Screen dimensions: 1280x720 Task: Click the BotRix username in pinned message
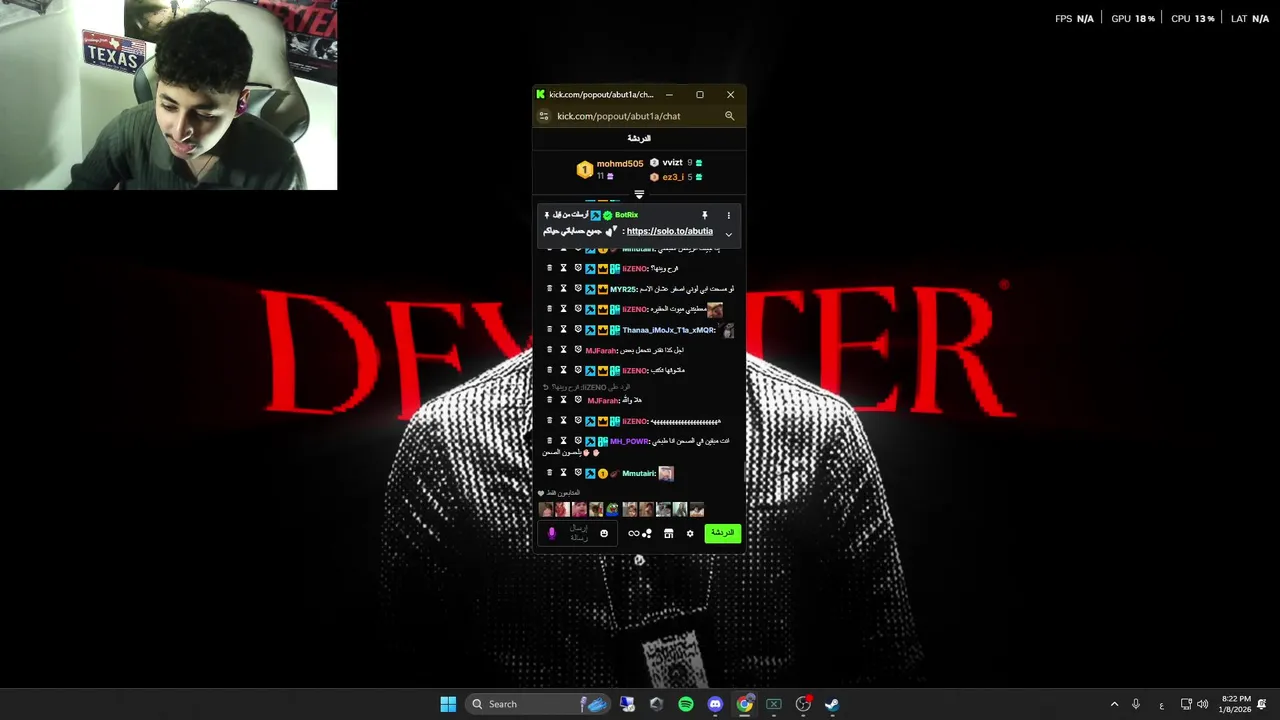coord(626,215)
